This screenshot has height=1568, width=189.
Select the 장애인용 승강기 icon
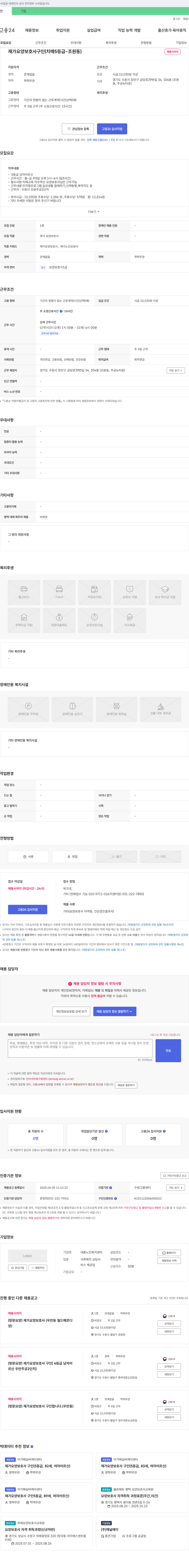click(x=73, y=709)
